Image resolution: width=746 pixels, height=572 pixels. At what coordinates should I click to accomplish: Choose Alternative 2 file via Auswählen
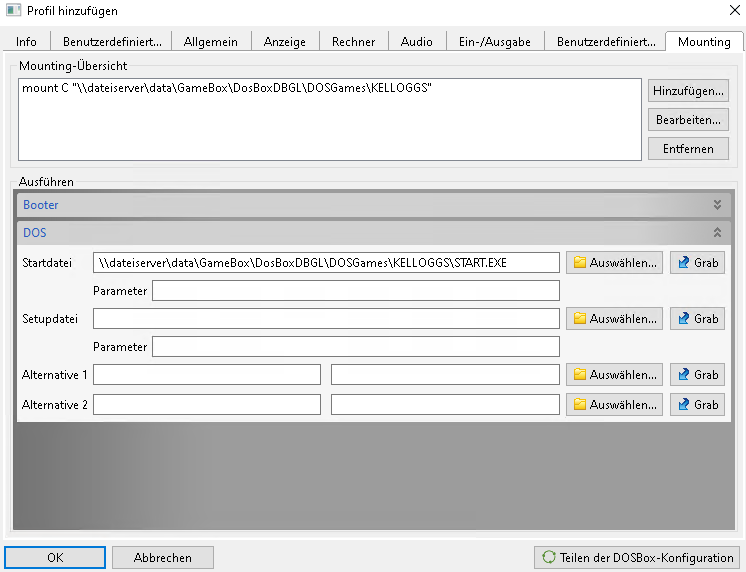[614, 405]
